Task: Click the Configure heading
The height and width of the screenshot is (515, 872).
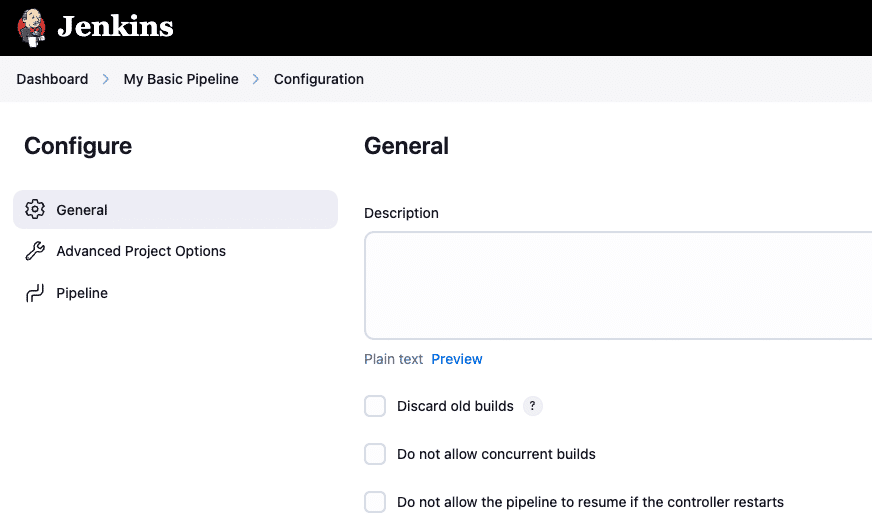Action: [78, 146]
